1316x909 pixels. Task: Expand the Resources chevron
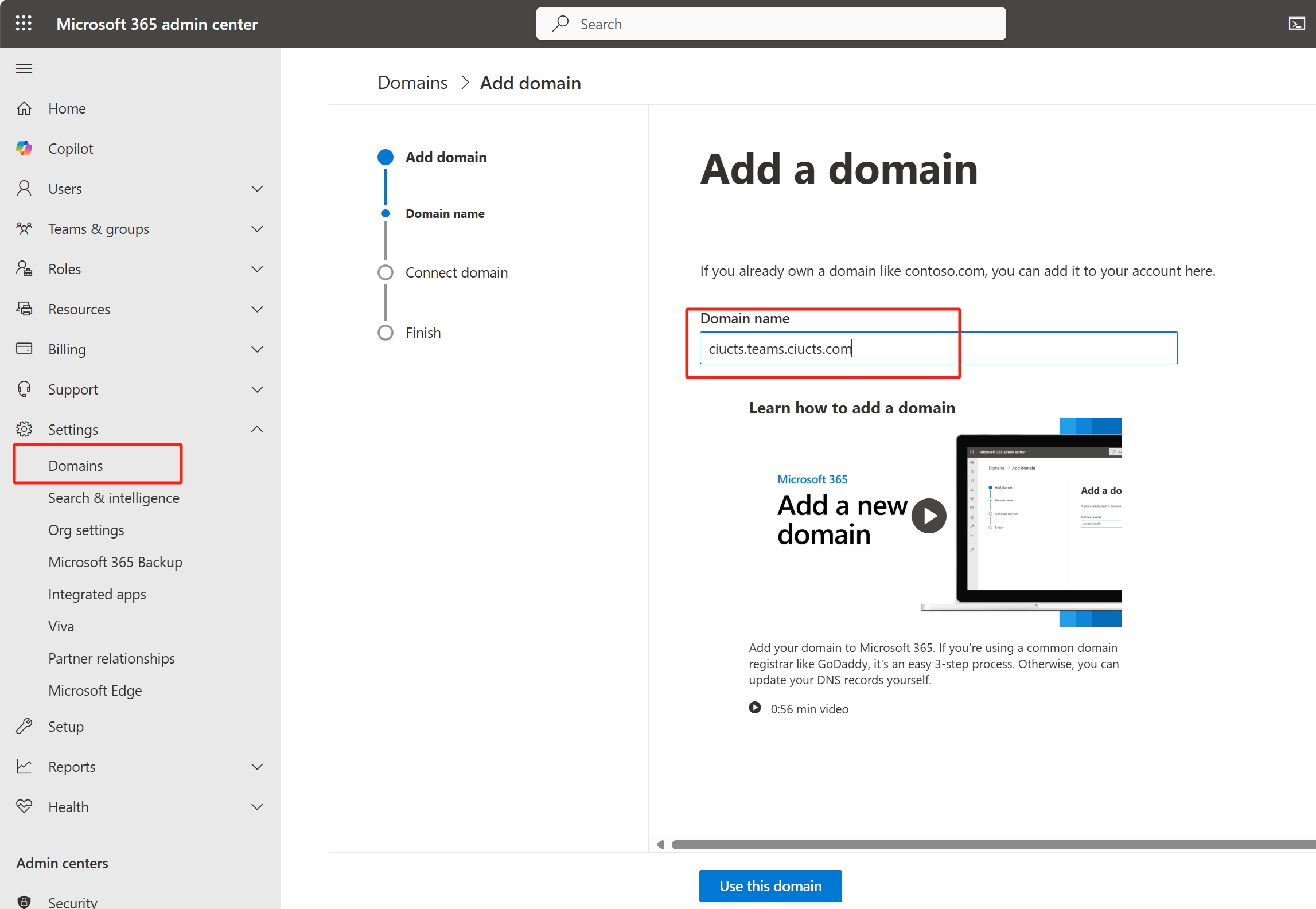[x=258, y=309]
